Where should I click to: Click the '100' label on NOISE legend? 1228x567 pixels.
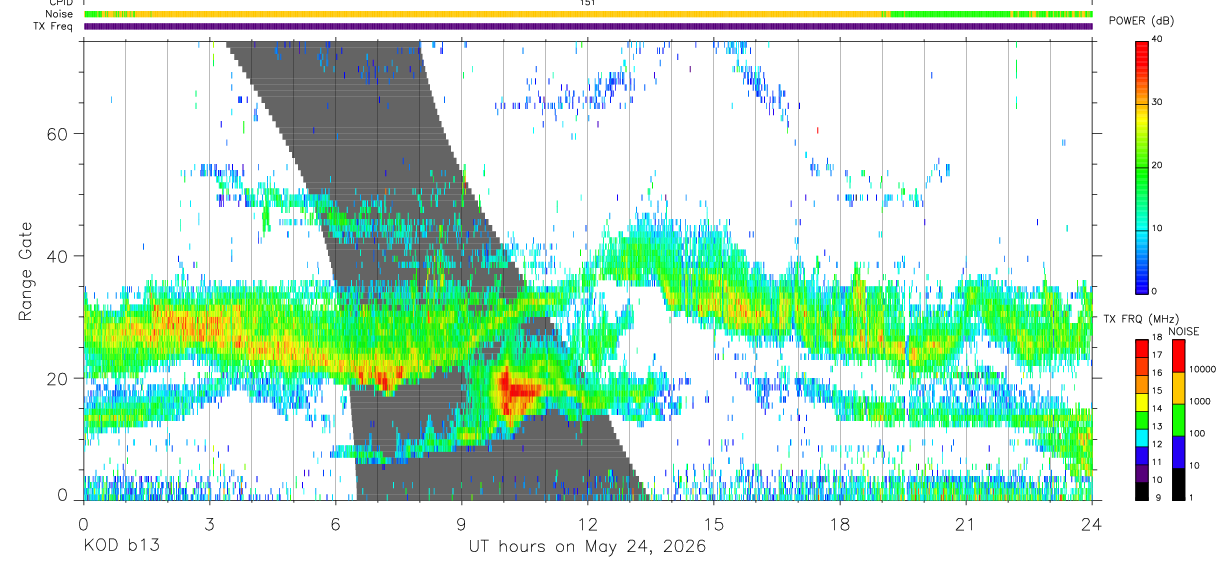point(1198,433)
